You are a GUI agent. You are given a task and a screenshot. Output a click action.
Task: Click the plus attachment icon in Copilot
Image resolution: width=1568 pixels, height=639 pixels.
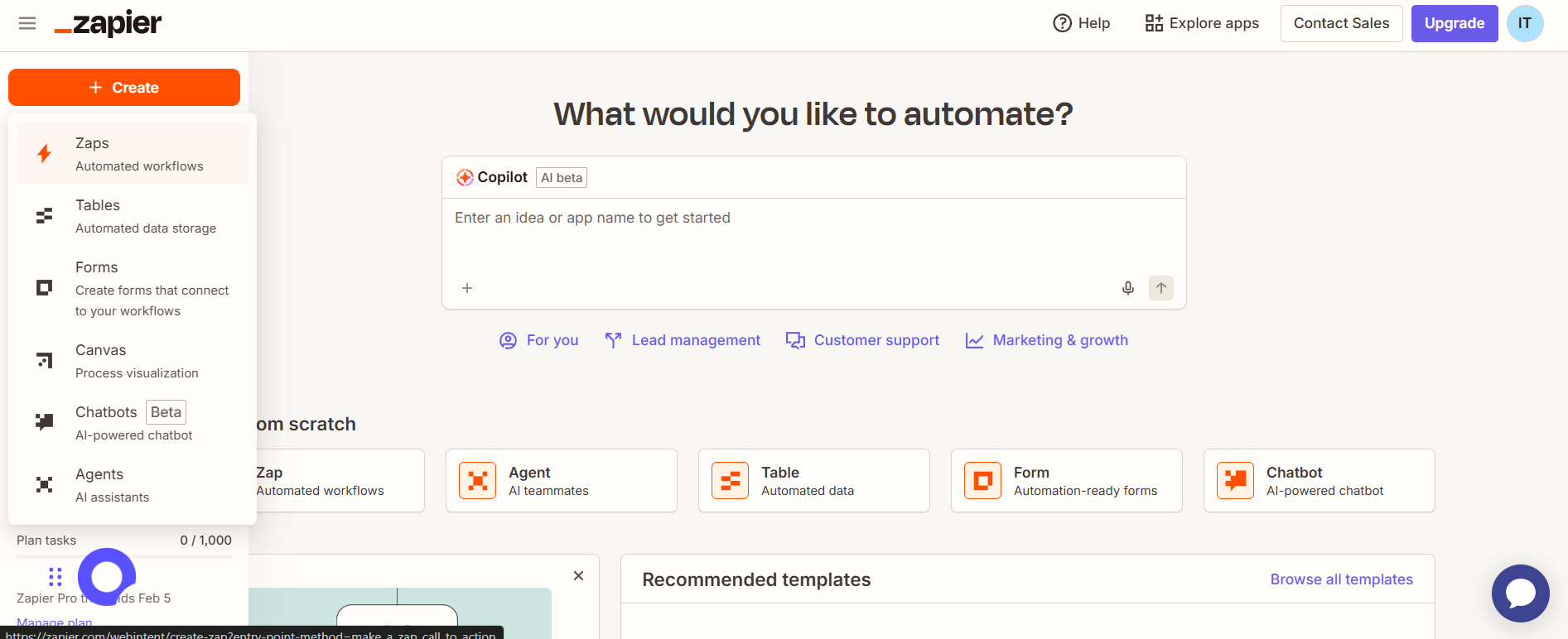click(x=467, y=288)
